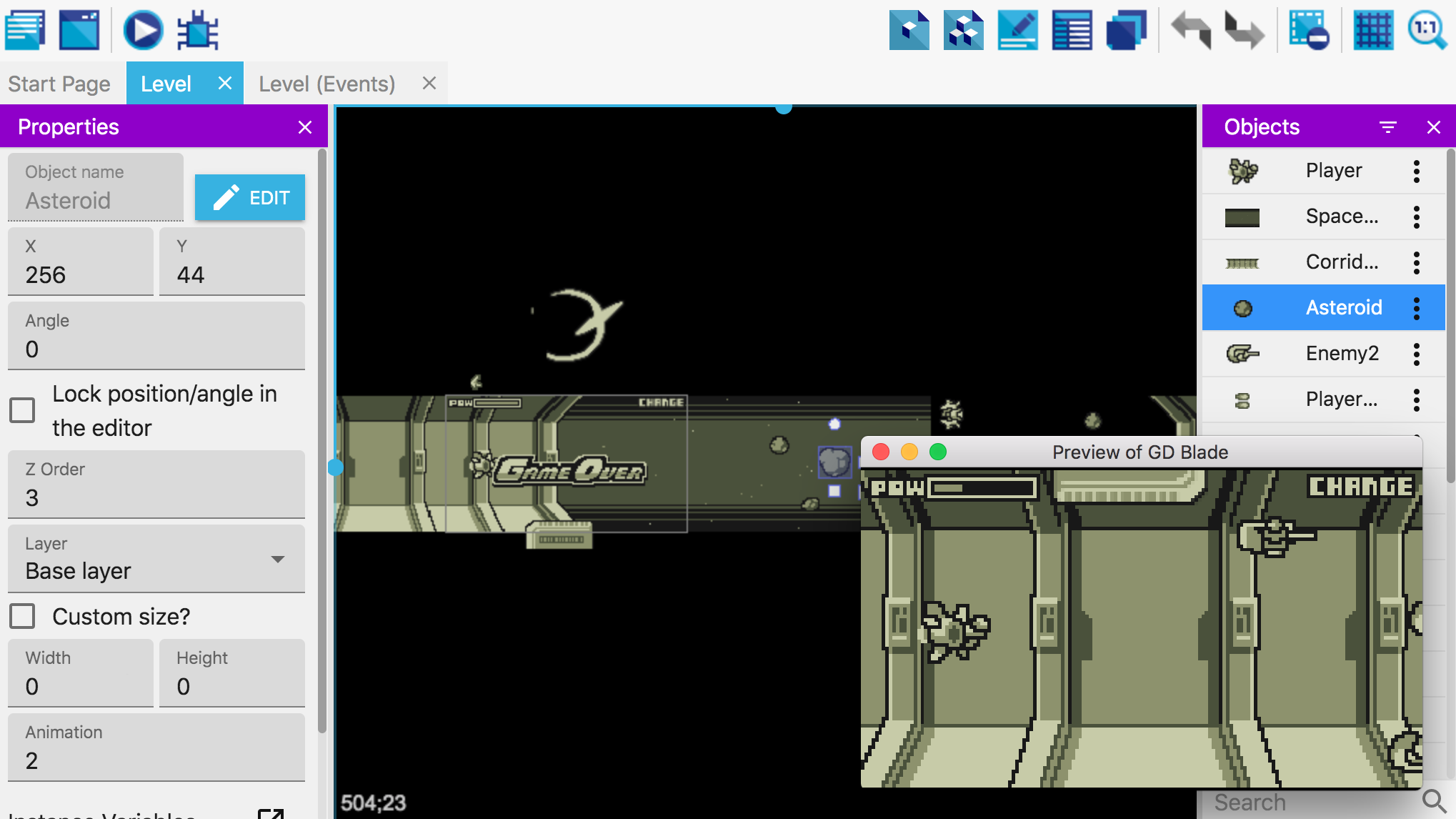This screenshot has height=819, width=1456.
Task: Expand the Base layer dropdown
Action: (x=278, y=559)
